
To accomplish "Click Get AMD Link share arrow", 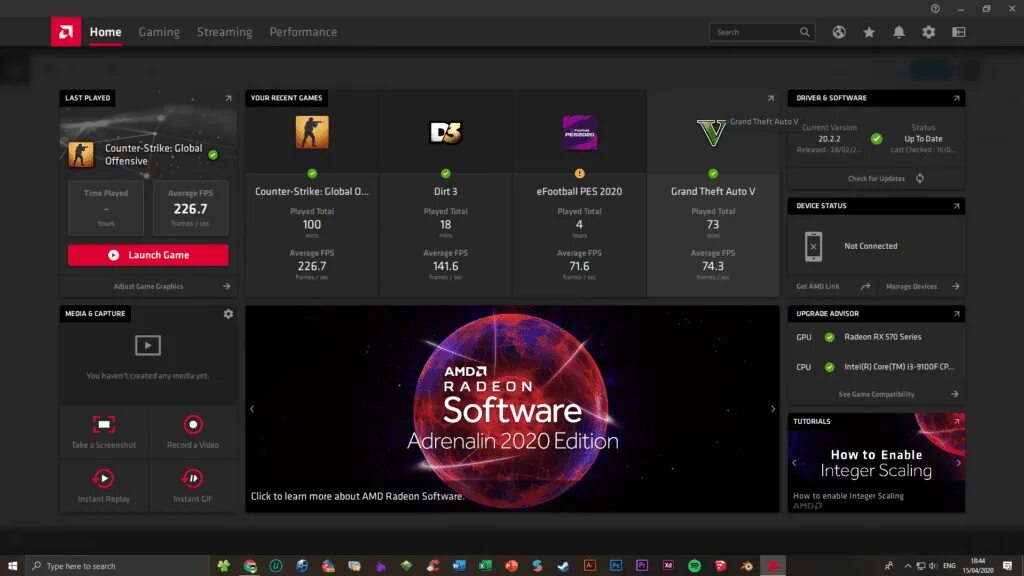I will (865, 287).
